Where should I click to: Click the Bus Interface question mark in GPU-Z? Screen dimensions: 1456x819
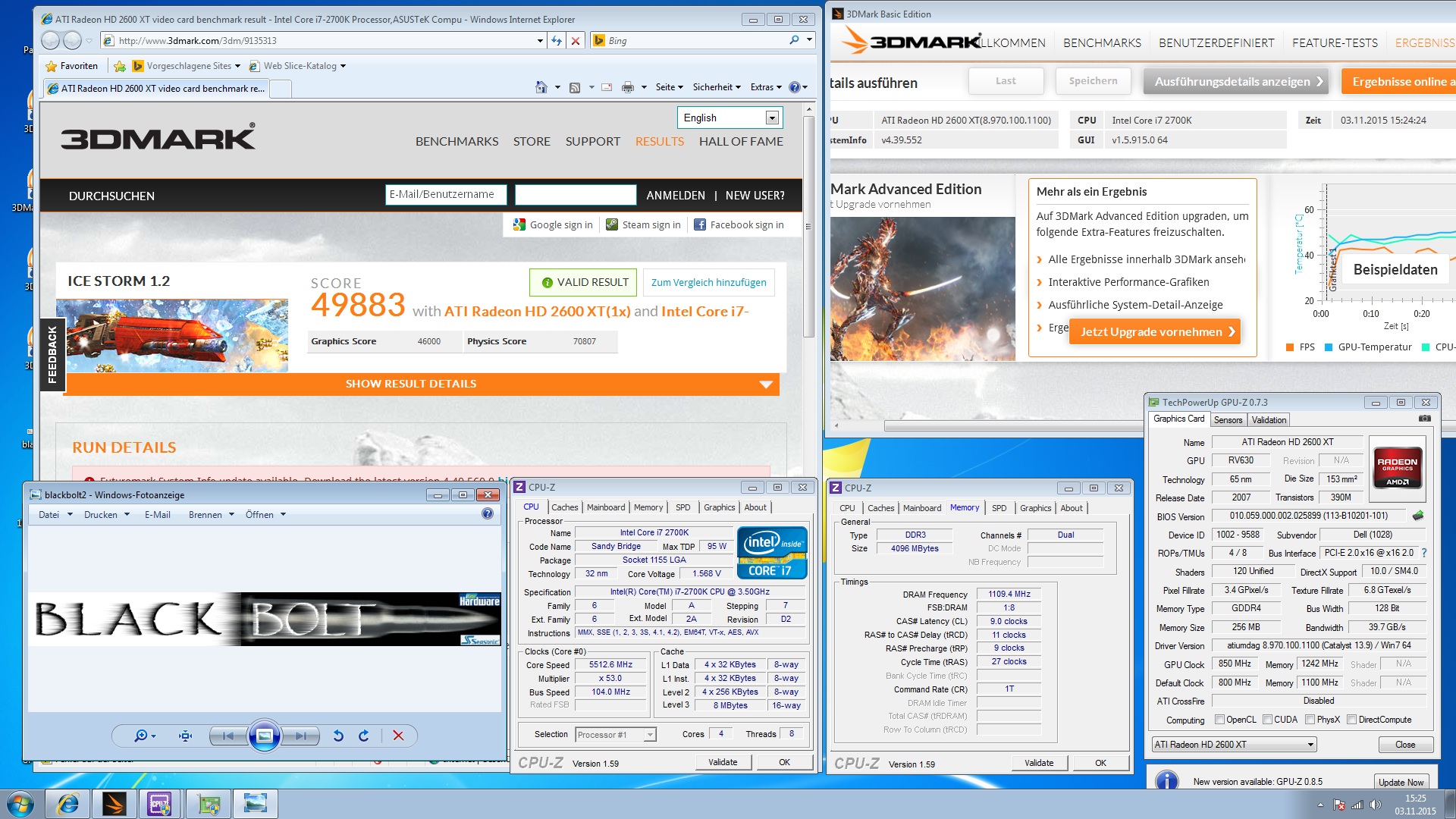[x=1423, y=553]
